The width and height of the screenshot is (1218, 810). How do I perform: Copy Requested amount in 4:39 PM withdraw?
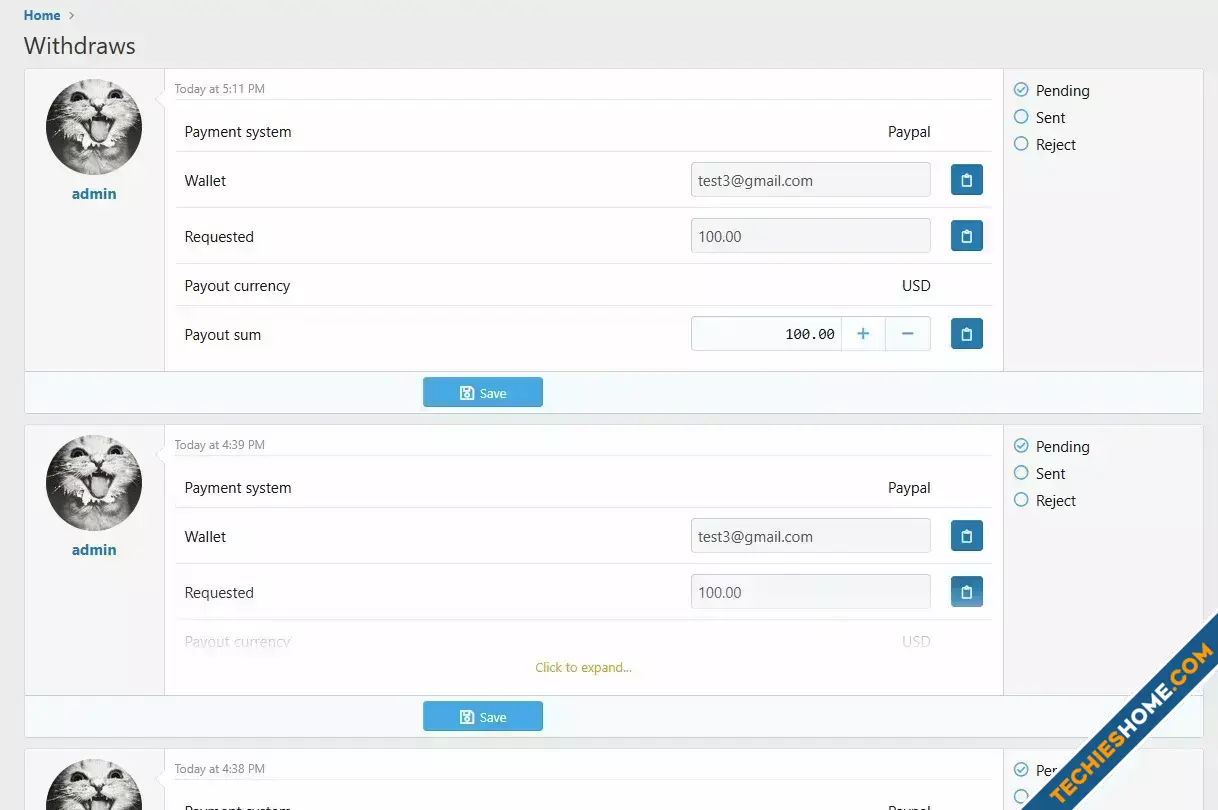point(966,592)
